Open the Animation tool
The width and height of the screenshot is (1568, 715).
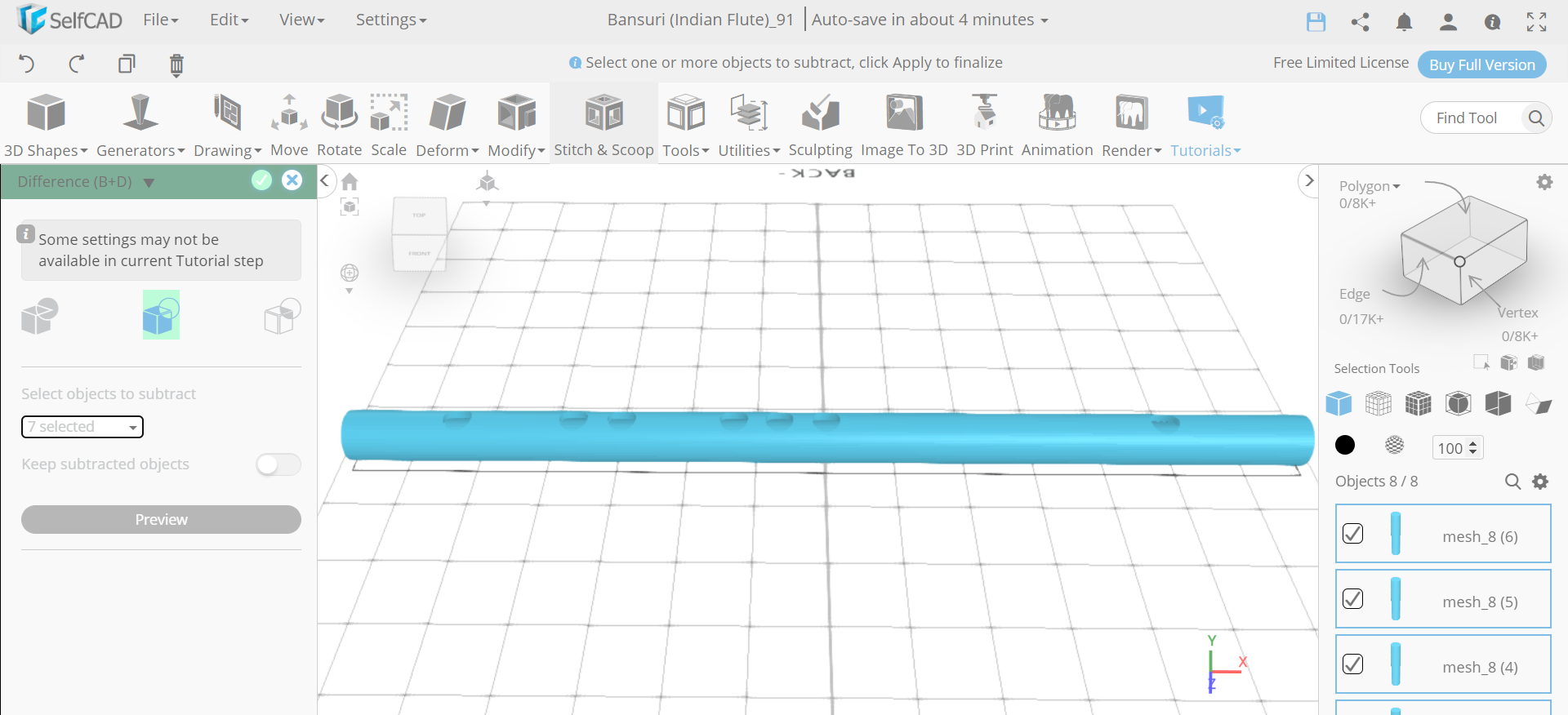(x=1057, y=124)
